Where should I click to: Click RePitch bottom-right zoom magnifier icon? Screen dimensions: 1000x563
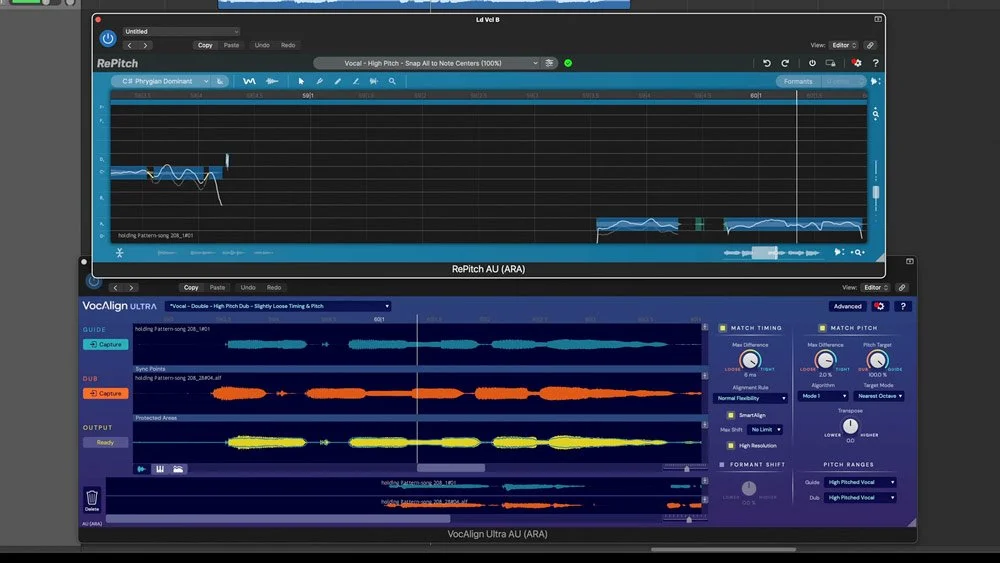point(858,252)
